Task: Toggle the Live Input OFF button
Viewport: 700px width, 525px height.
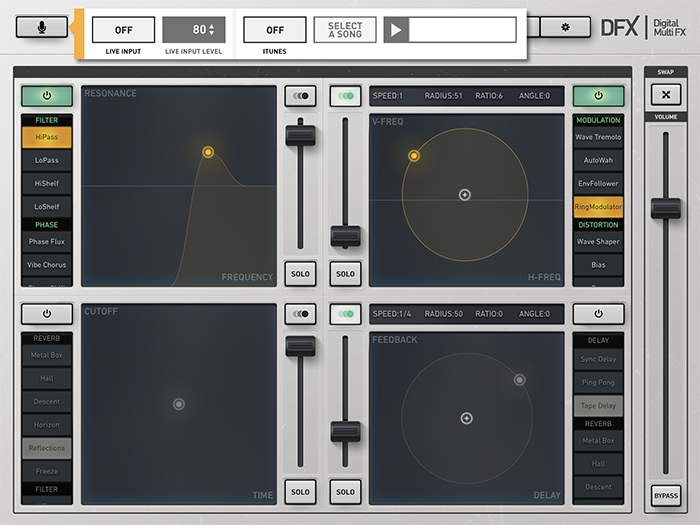Action: click(124, 30)
